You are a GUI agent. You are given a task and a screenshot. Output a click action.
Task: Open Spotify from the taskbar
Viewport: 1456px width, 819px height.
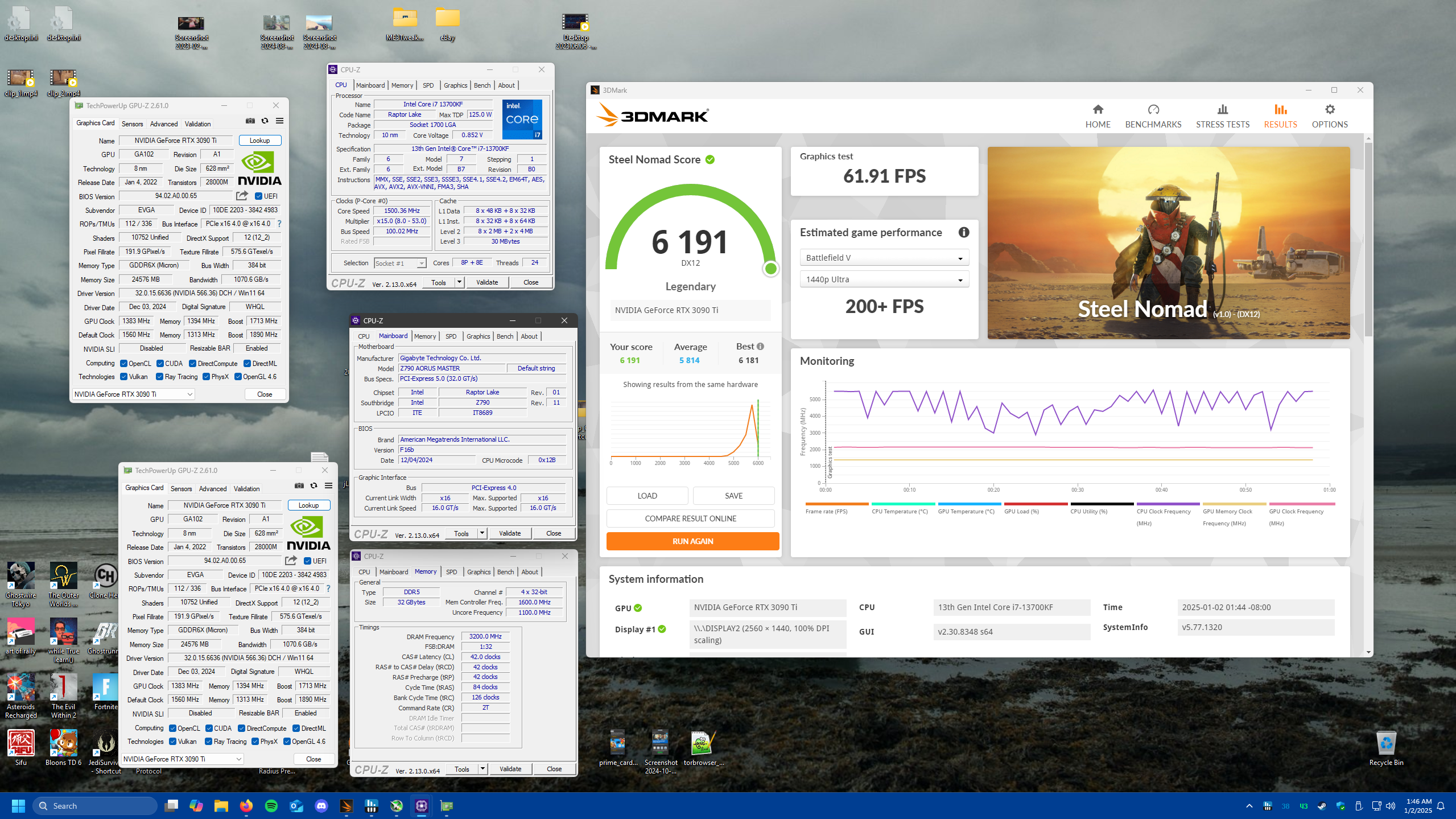click(x=271, y=805)
